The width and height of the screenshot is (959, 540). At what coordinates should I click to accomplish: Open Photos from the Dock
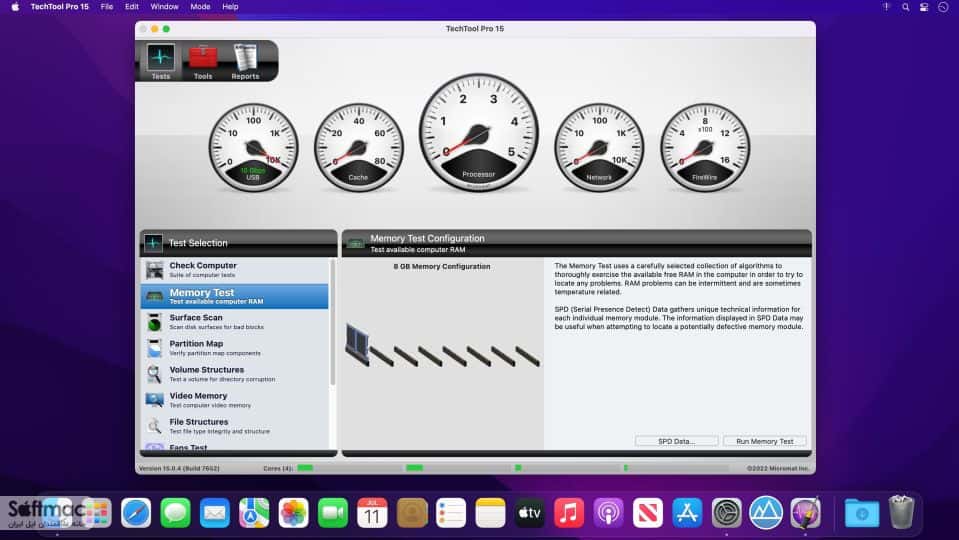(294, 512)
